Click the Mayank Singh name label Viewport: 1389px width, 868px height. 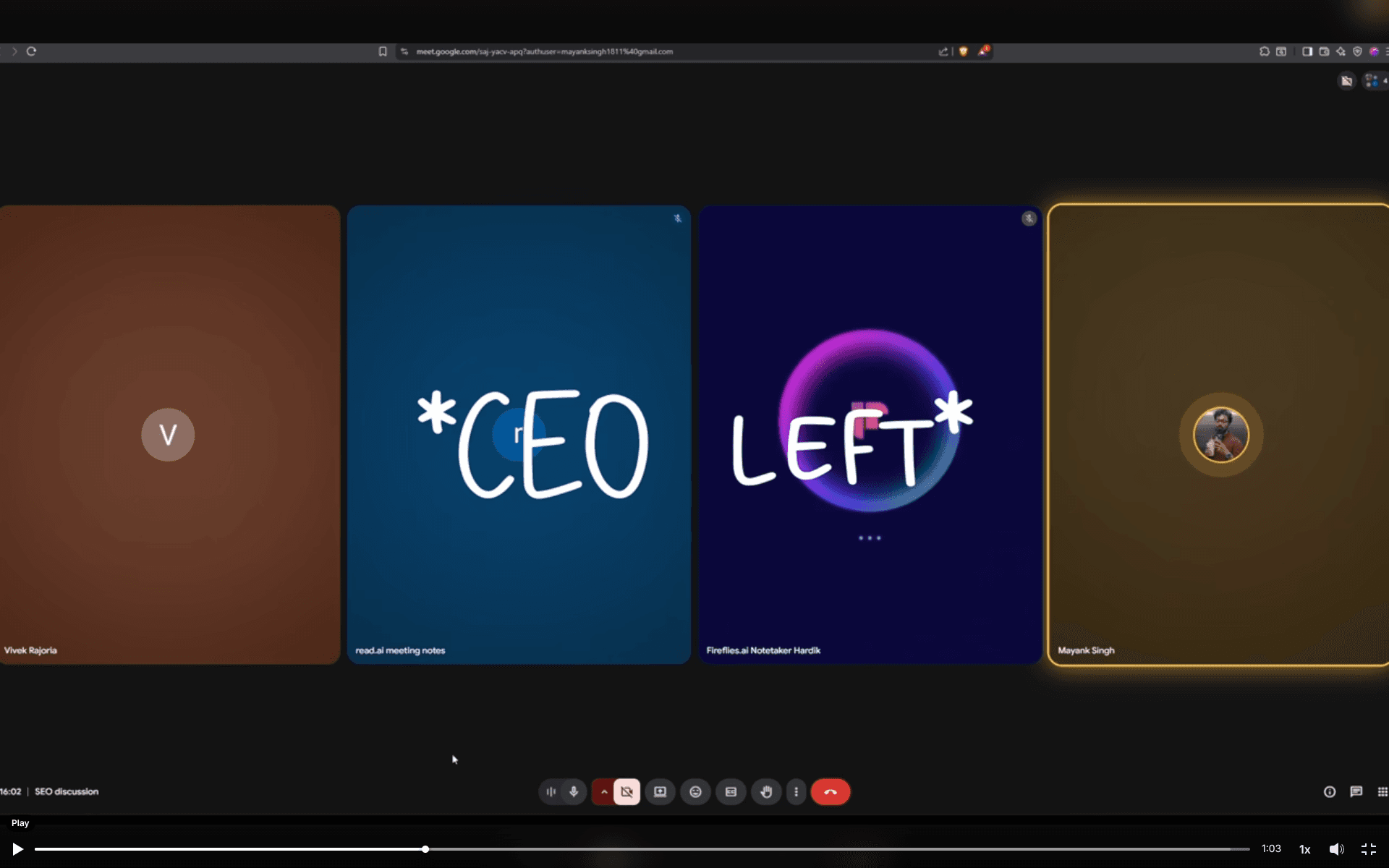[x=1086, y=650]
